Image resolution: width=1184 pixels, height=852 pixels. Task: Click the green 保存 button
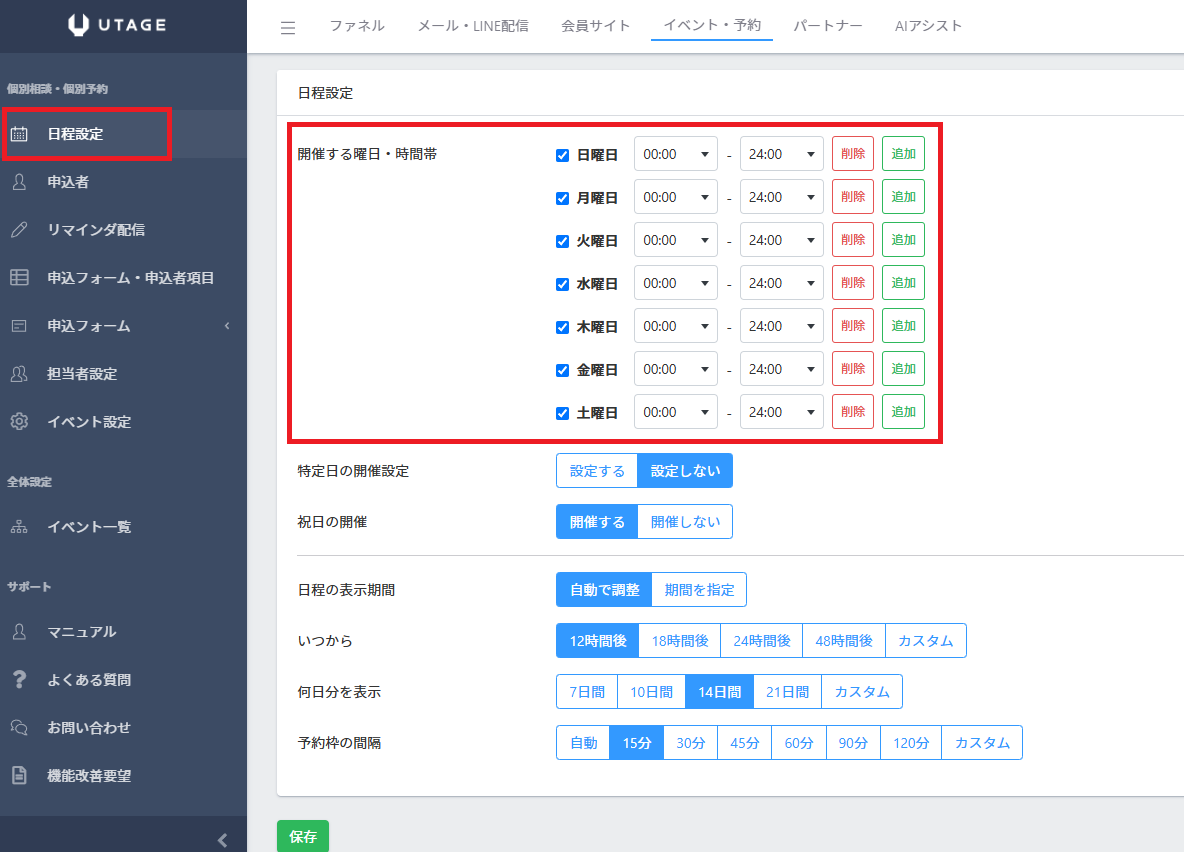click(x=302, y=837)
